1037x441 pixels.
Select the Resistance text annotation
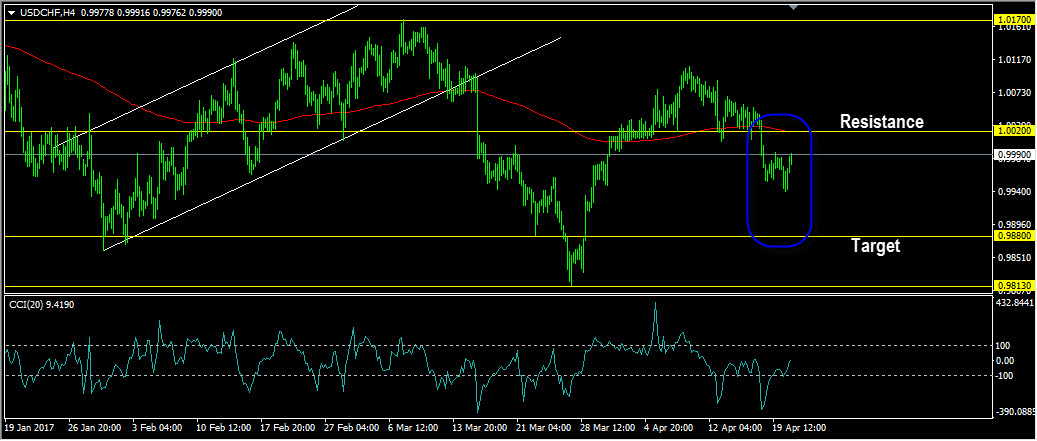coord(881,122)
